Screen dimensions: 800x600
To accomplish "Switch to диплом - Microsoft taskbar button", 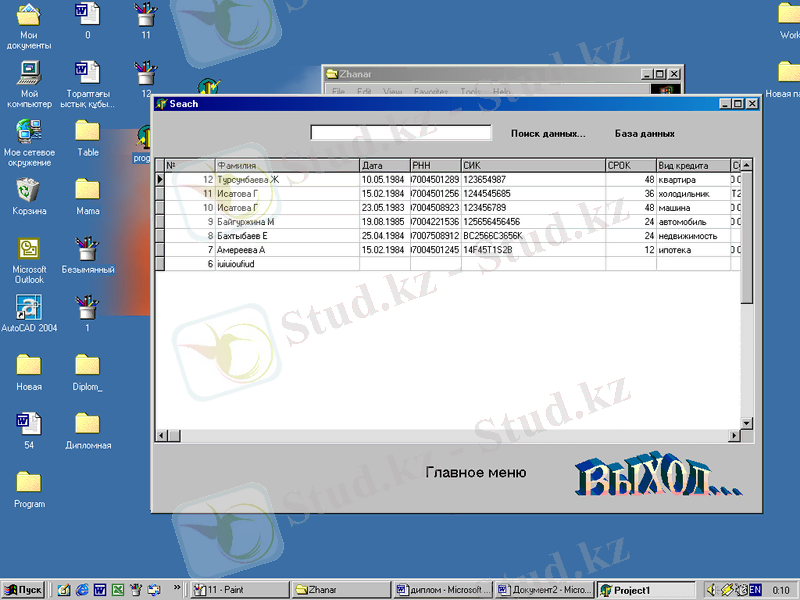I will [442, 590].
